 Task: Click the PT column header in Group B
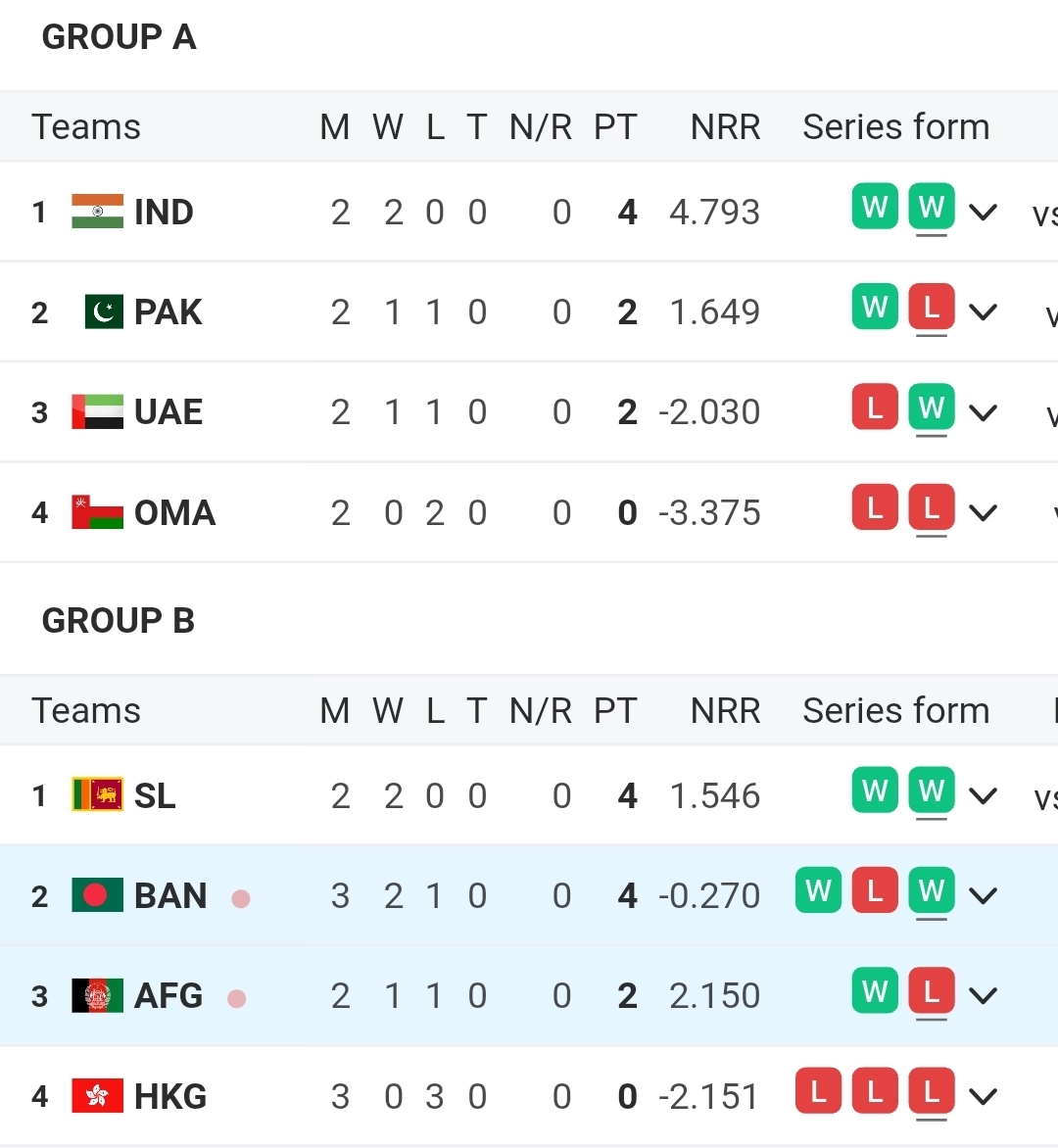615,711
